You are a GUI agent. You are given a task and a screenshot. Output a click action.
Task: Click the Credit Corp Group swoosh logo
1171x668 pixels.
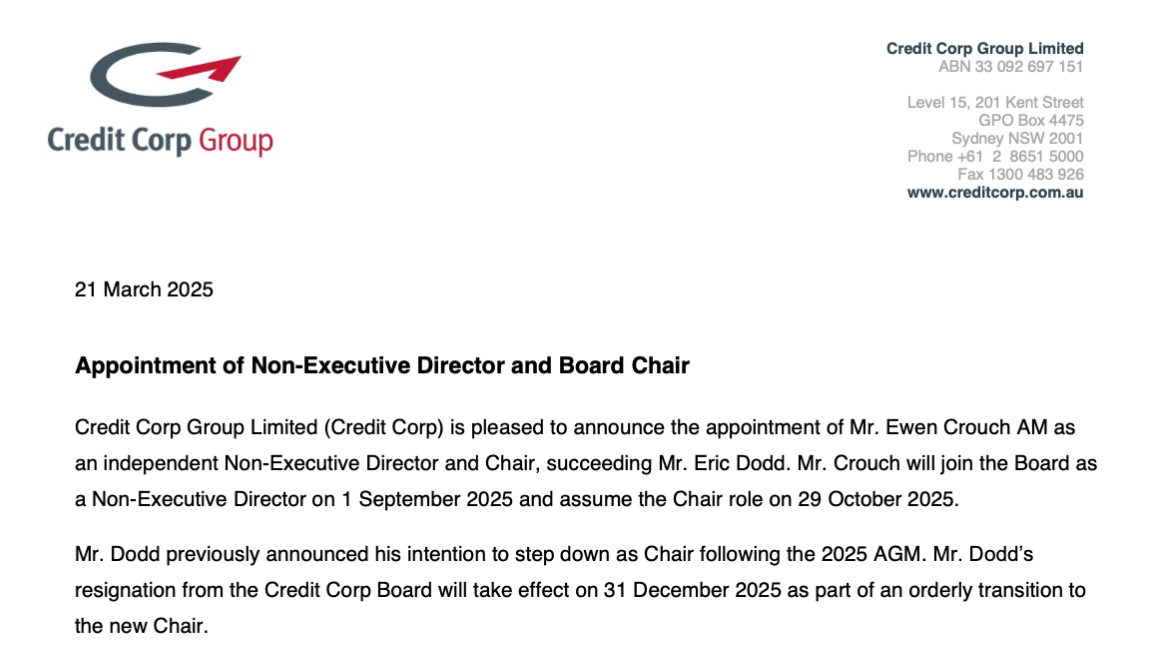pos(165,74)
